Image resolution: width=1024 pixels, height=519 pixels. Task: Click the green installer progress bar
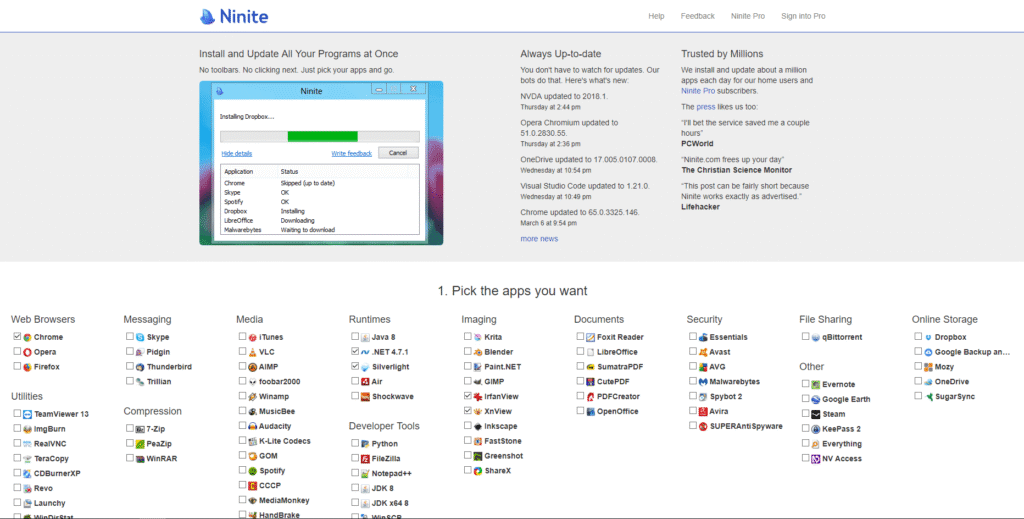point(322,136)
